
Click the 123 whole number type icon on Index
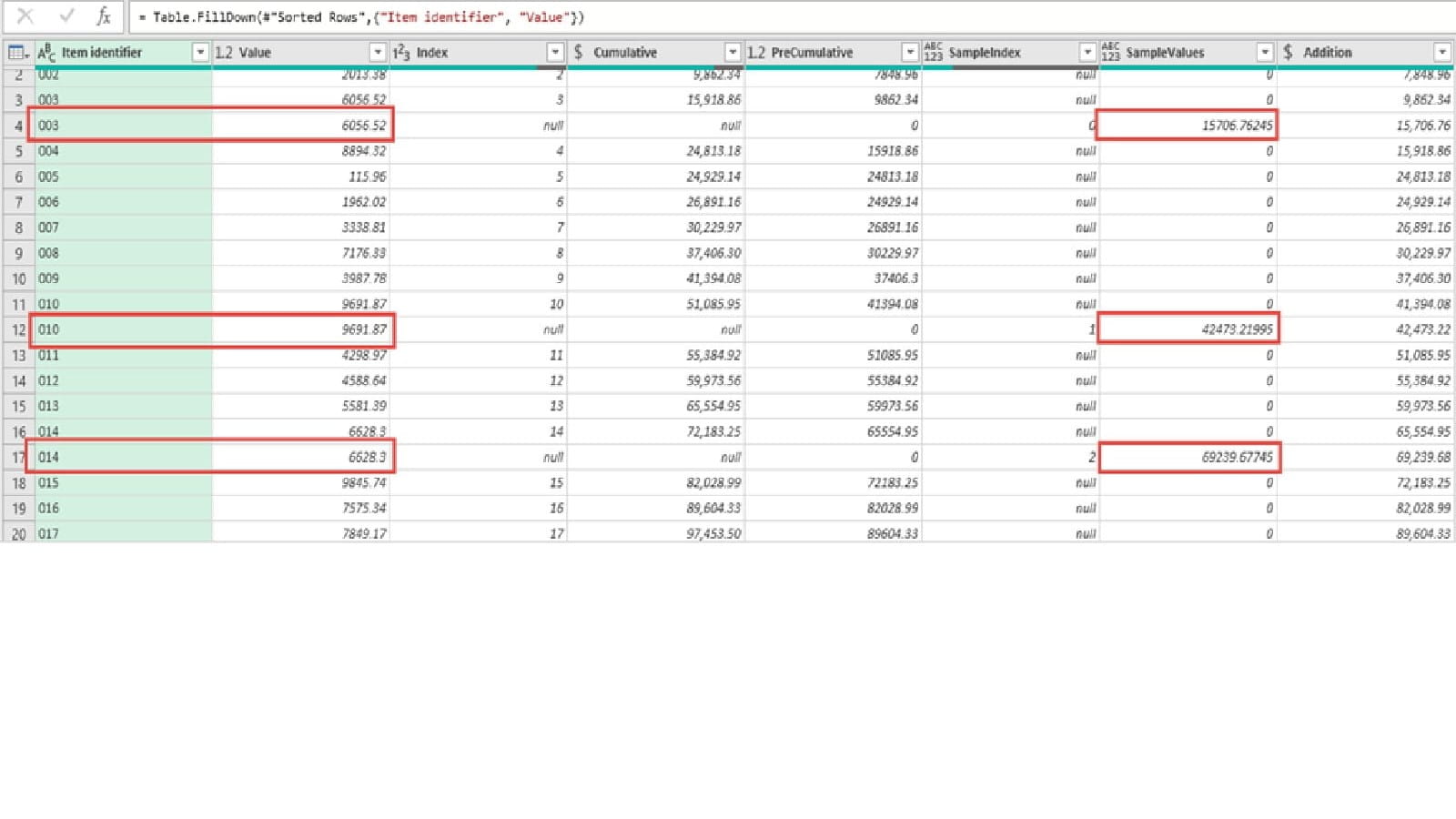pyautogui.click(x=401, y=53)
